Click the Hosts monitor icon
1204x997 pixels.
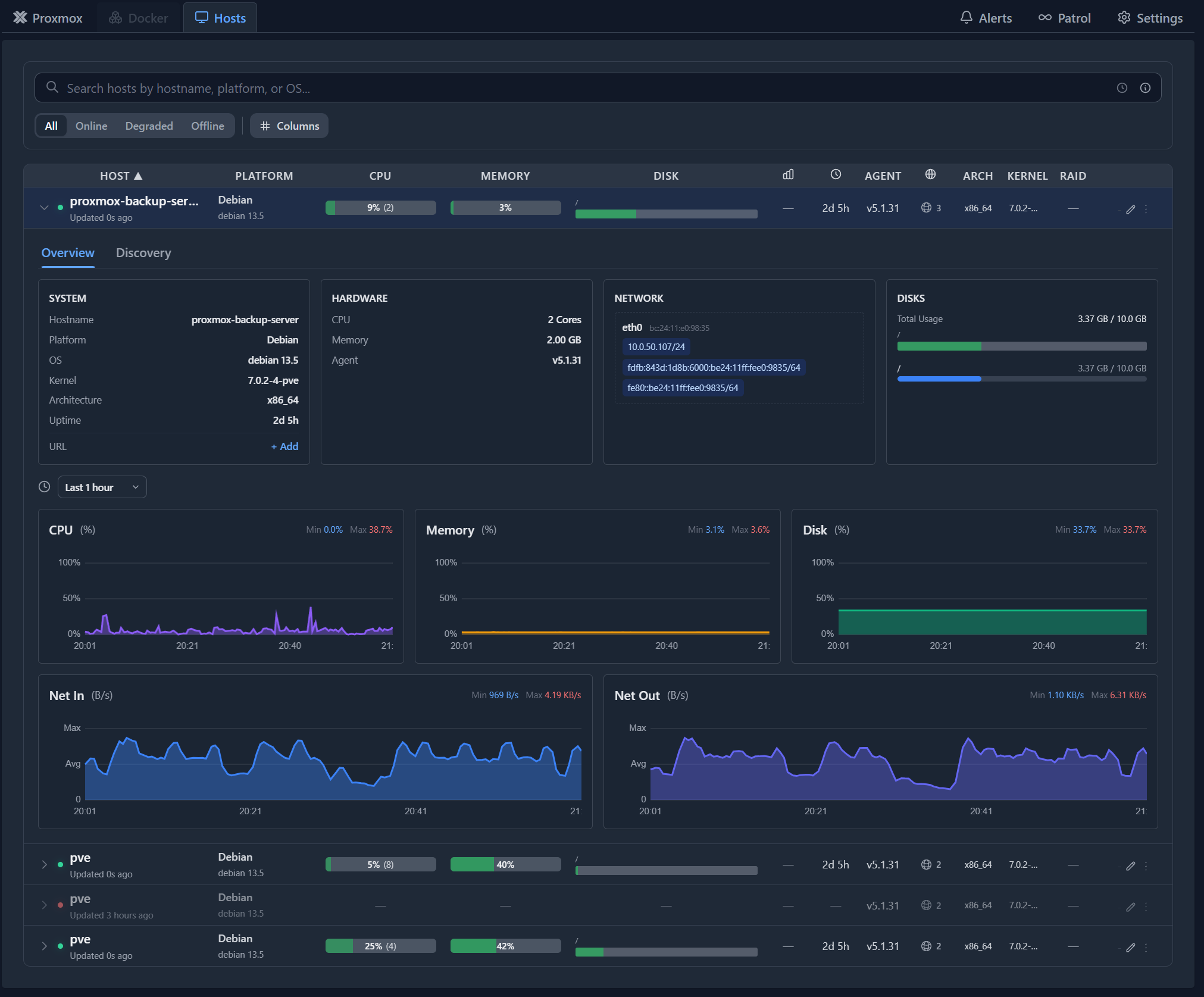click(202, 18)
